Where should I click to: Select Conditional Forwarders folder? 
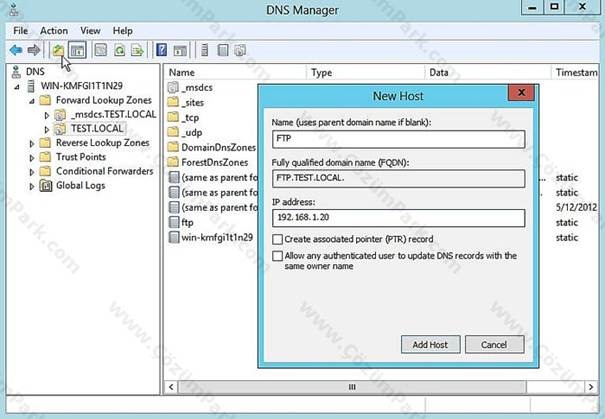coord(105,171)
